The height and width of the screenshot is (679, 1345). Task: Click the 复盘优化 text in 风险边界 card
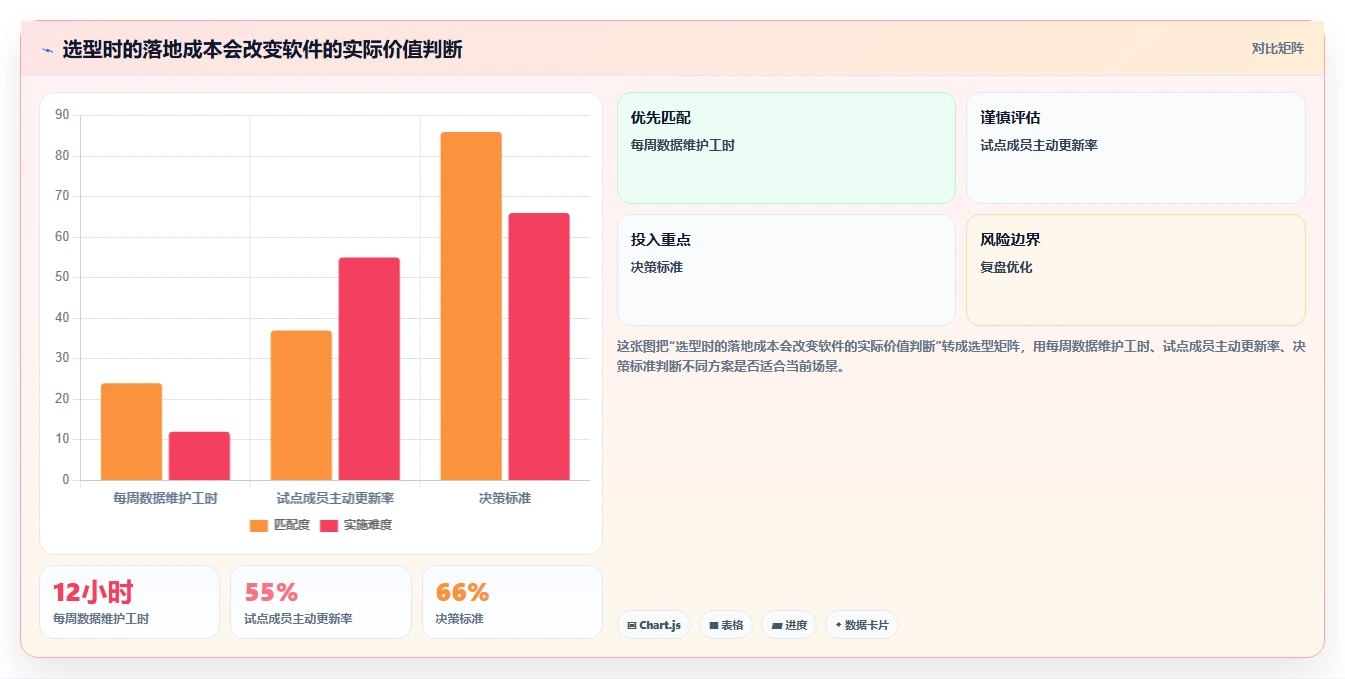tap(1006, 268)
